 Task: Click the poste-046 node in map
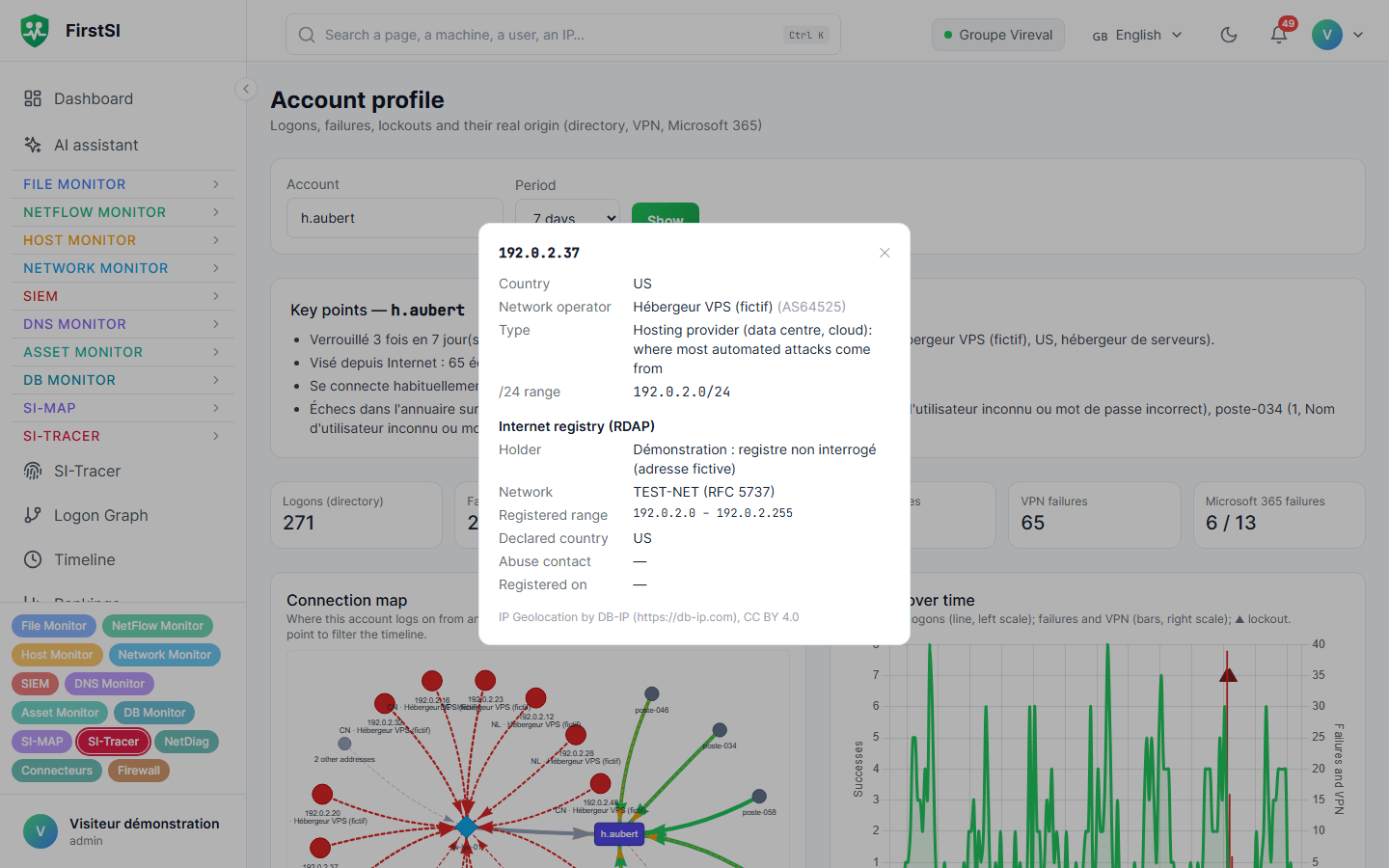pos(652,693)
